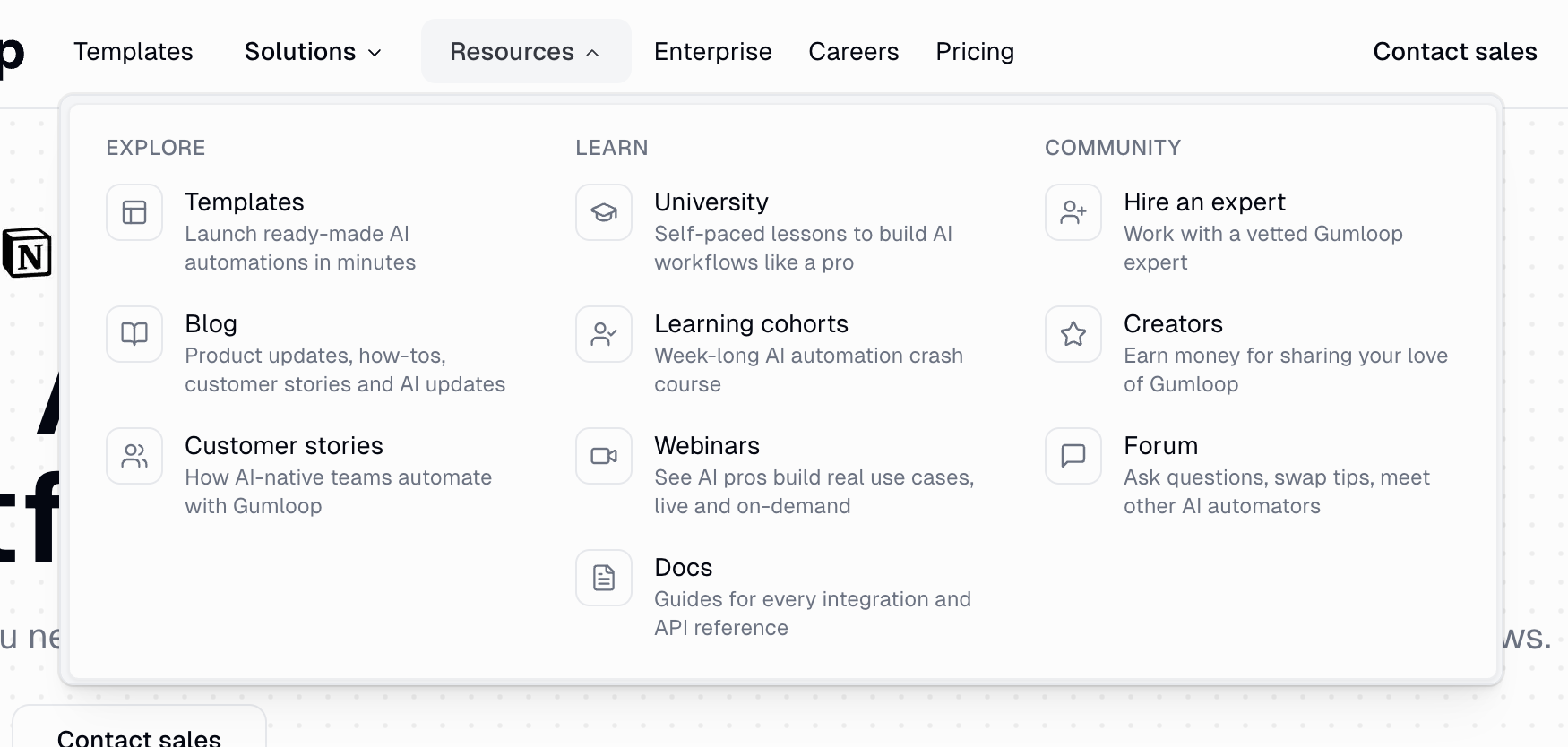Screen dimensions: 1568x747
Task: Click the Docs file icon
Action: [x=604, y=578]
